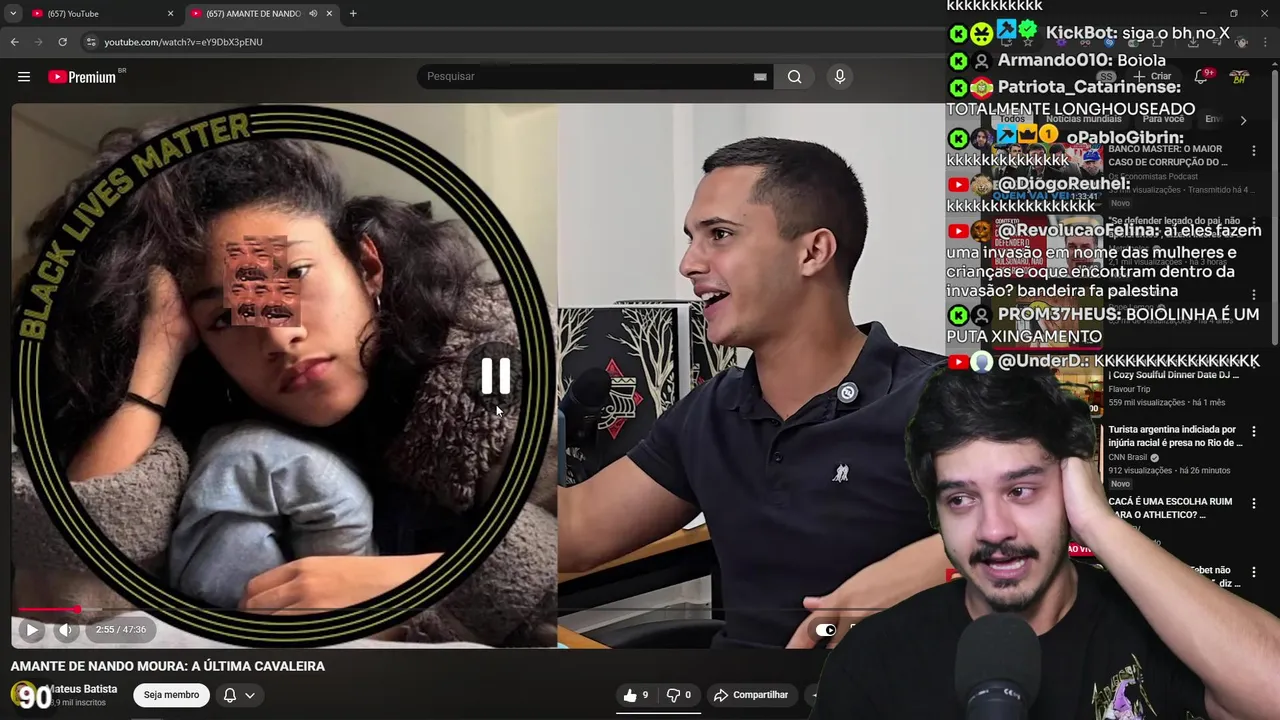Image resolution: width=1280 pixels, height=720 pixels.
Task: Open "Turista argentina indiciada" video title
Action: [x=1174, y=436]
